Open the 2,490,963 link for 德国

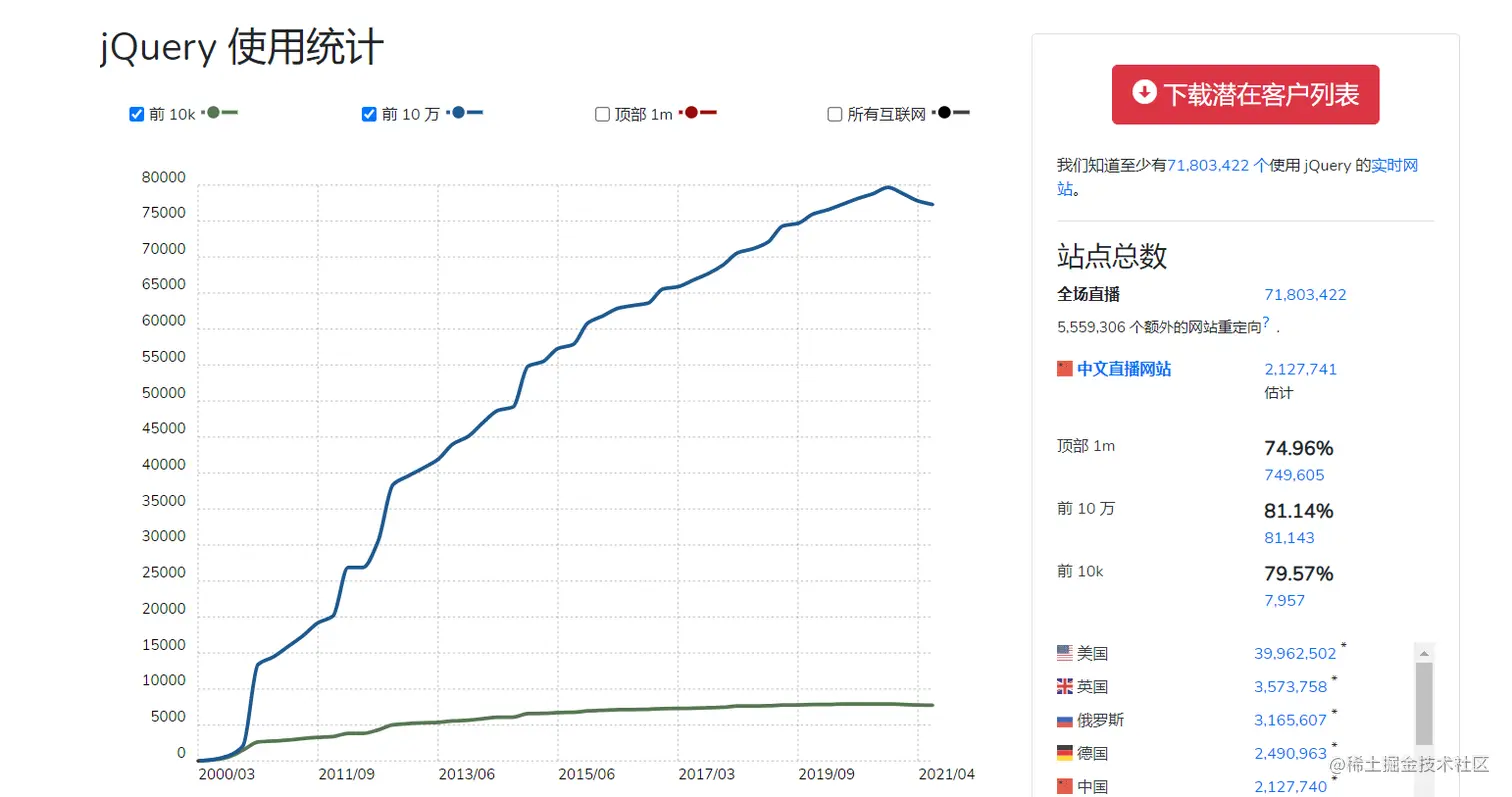(x=1290, y=753)
